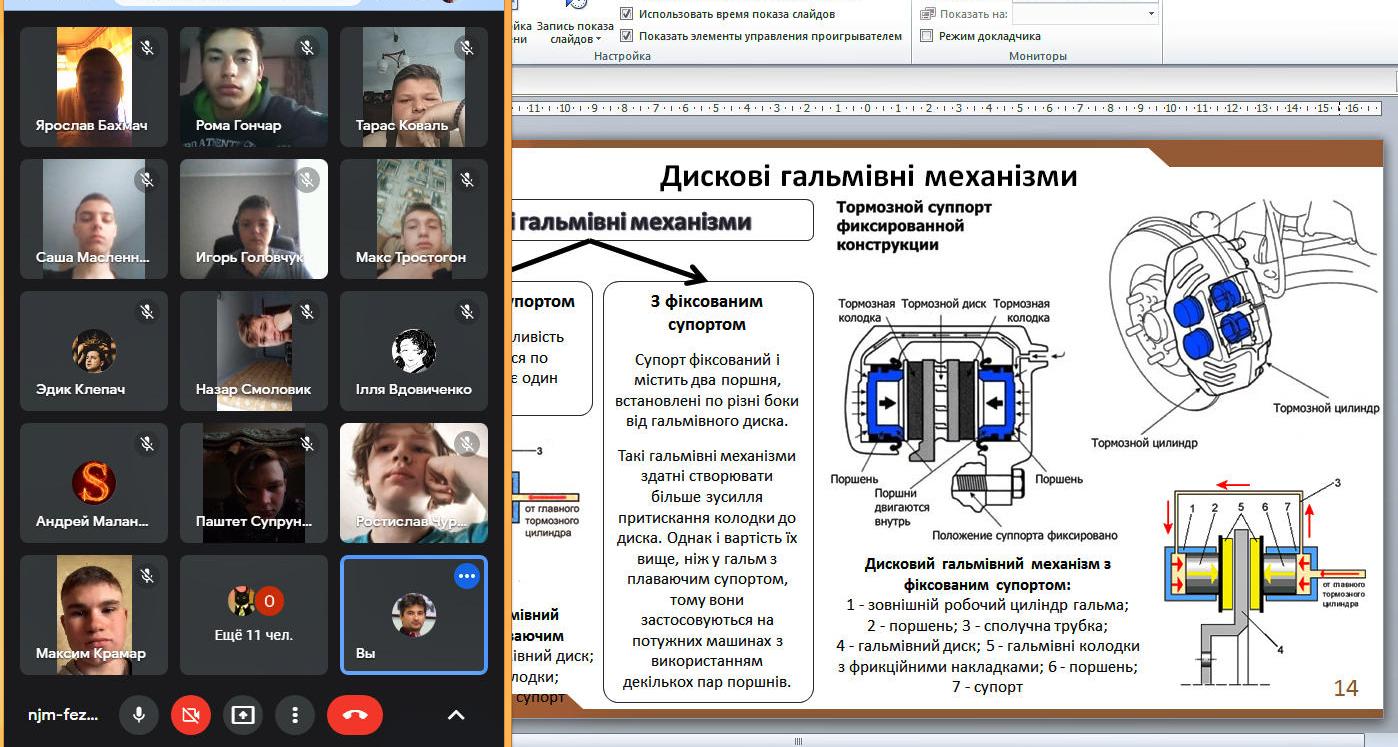The width and height of the screenshot is (1398, 747).
Task: Click muted mic icon on Эдик Клепач tile
Action: click(147, 312)
